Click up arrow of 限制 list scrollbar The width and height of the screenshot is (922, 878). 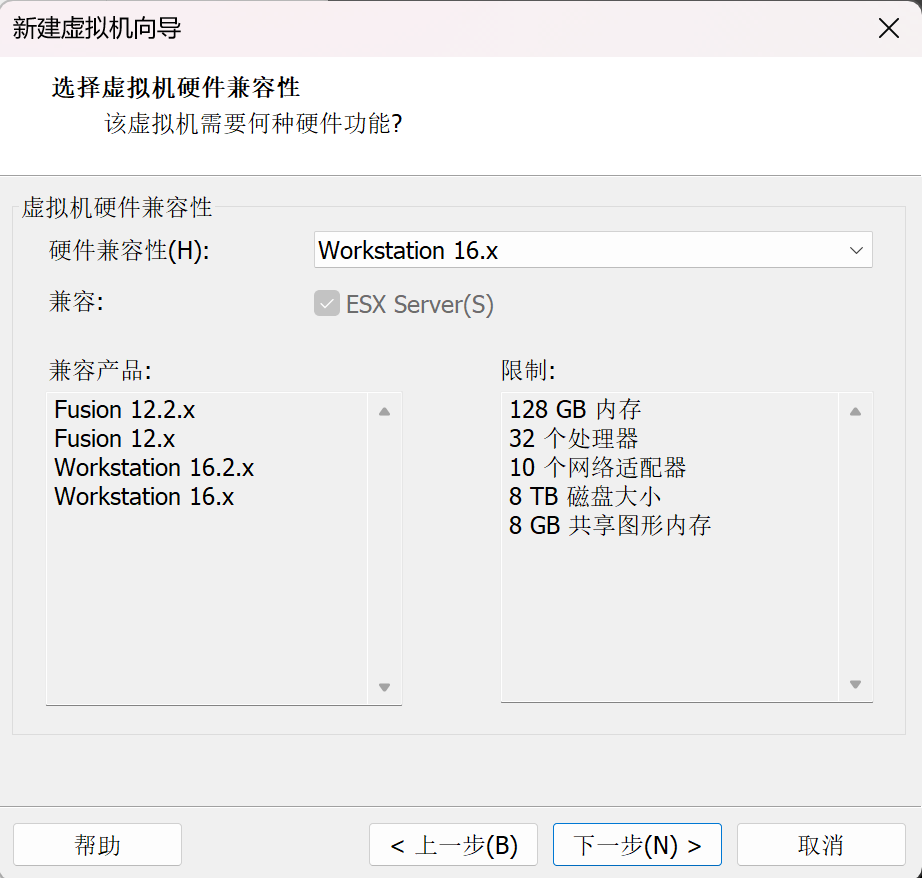tap(856, 412)
